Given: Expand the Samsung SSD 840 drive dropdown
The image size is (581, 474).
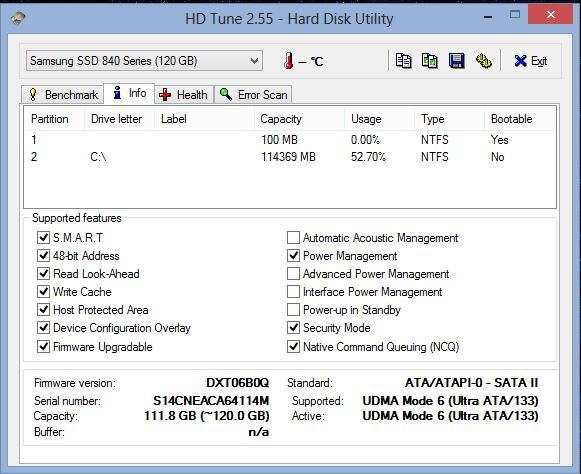Looking at the screenshot, I should (144, 61).
